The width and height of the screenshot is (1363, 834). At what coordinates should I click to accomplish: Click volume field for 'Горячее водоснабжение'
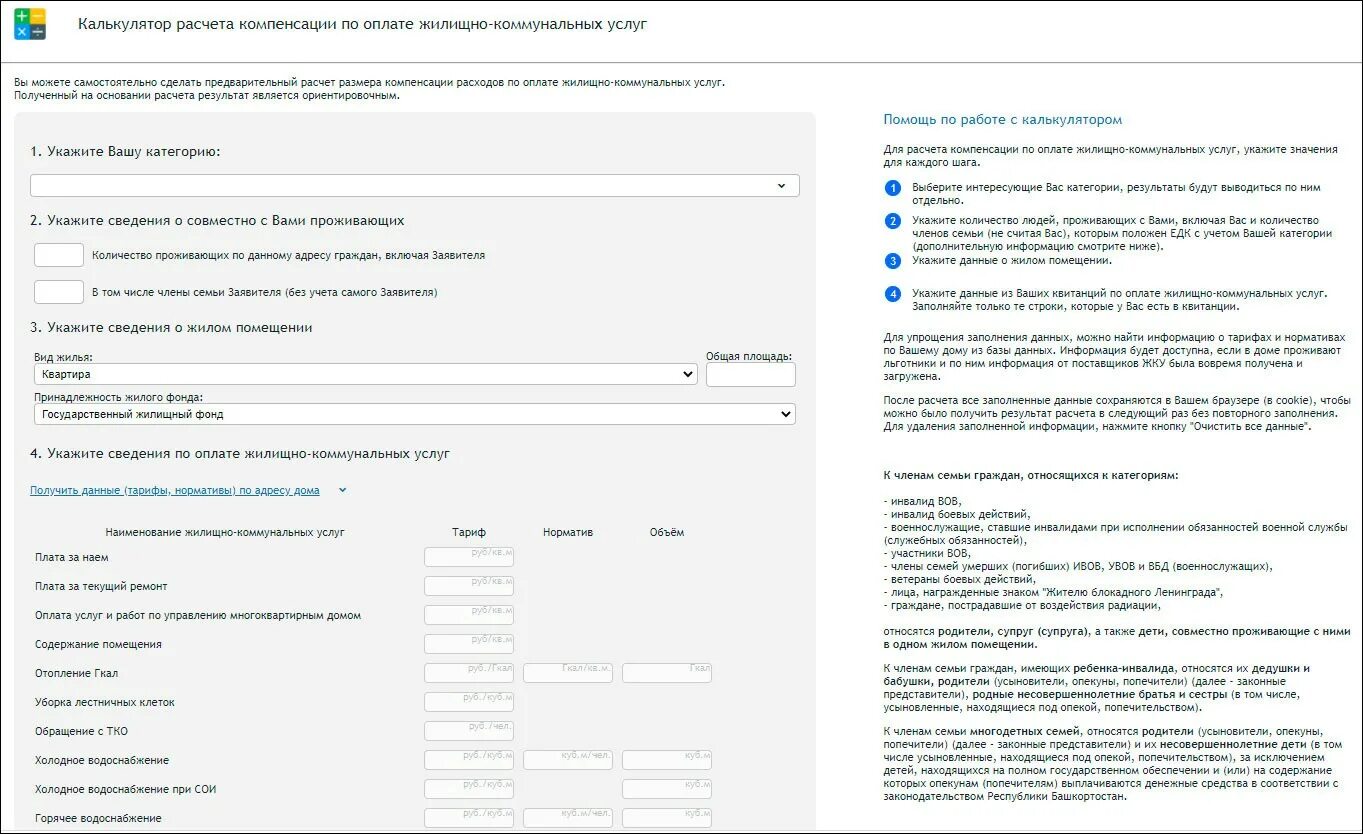tap(667, 818)
